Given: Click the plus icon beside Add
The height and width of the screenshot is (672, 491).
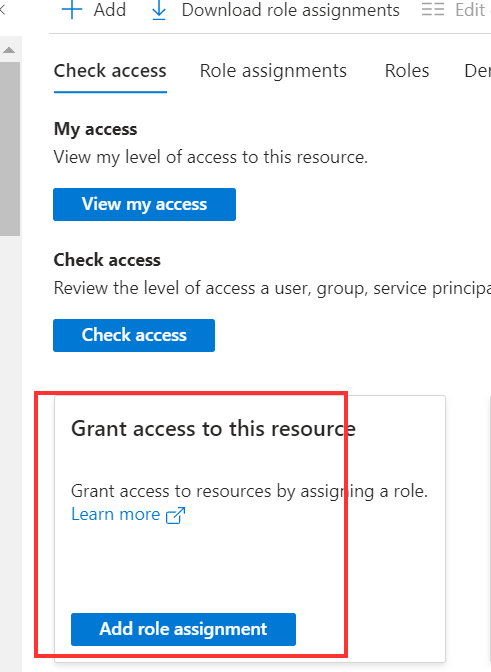Looking at the screenshot, I should [72, 9].
